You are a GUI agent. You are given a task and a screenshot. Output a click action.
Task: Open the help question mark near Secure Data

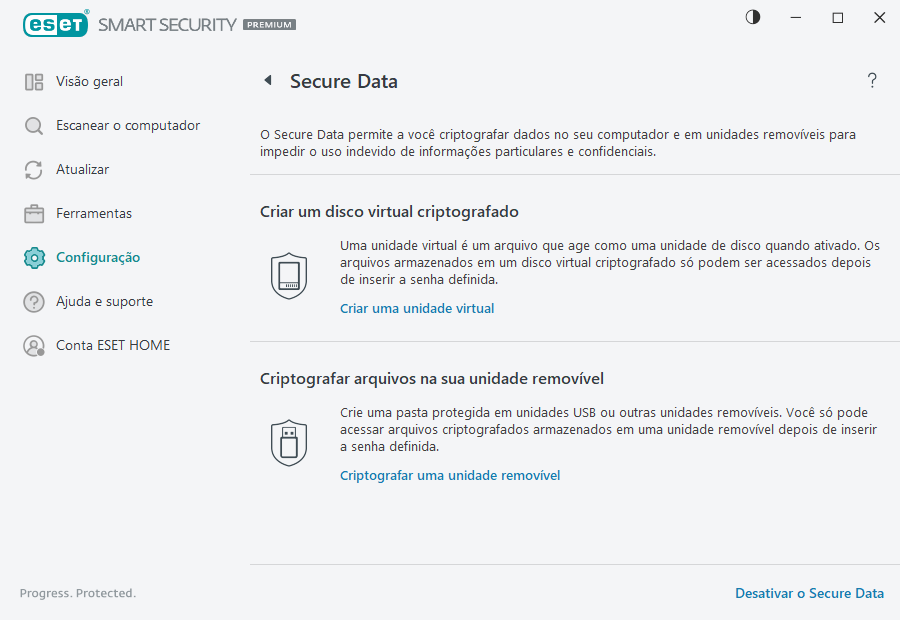point(871,80)
